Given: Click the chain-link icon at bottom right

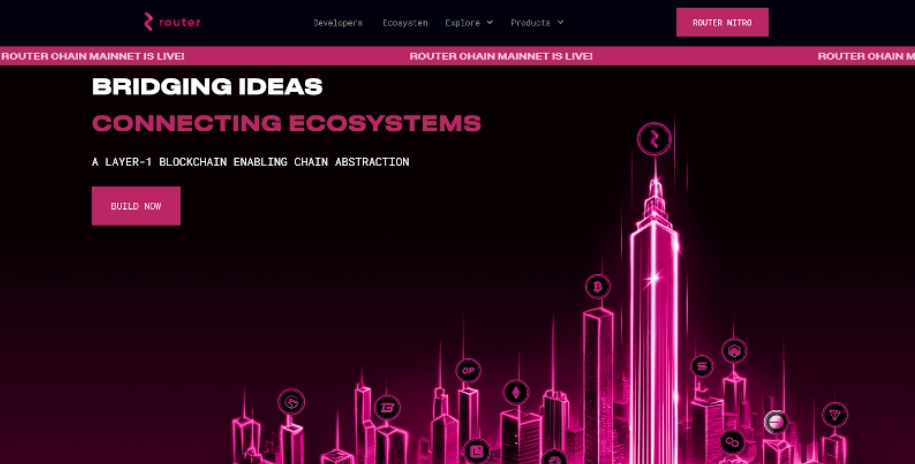Looking at the screenshot, I should (733, 441).
